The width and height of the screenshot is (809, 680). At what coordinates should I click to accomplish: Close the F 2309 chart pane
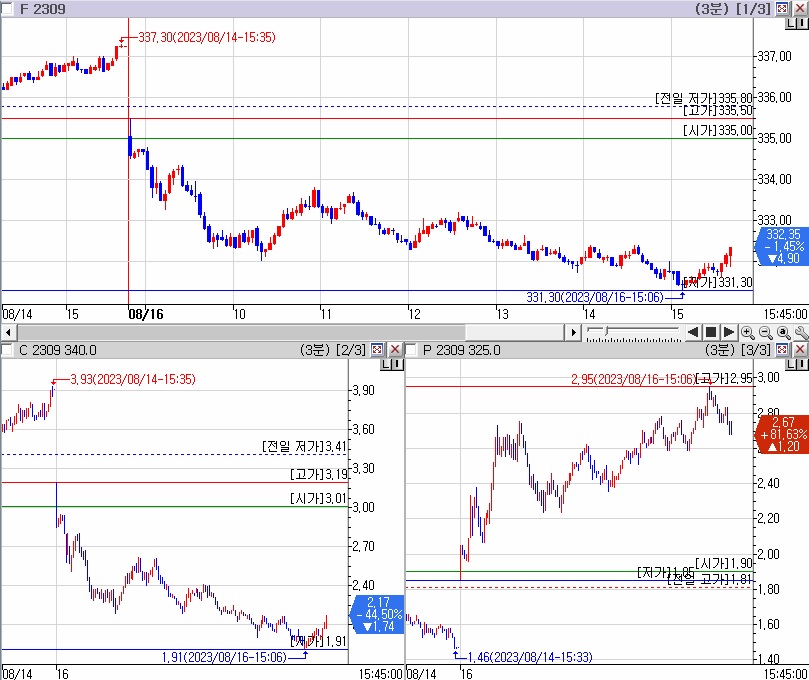point(800,8)
